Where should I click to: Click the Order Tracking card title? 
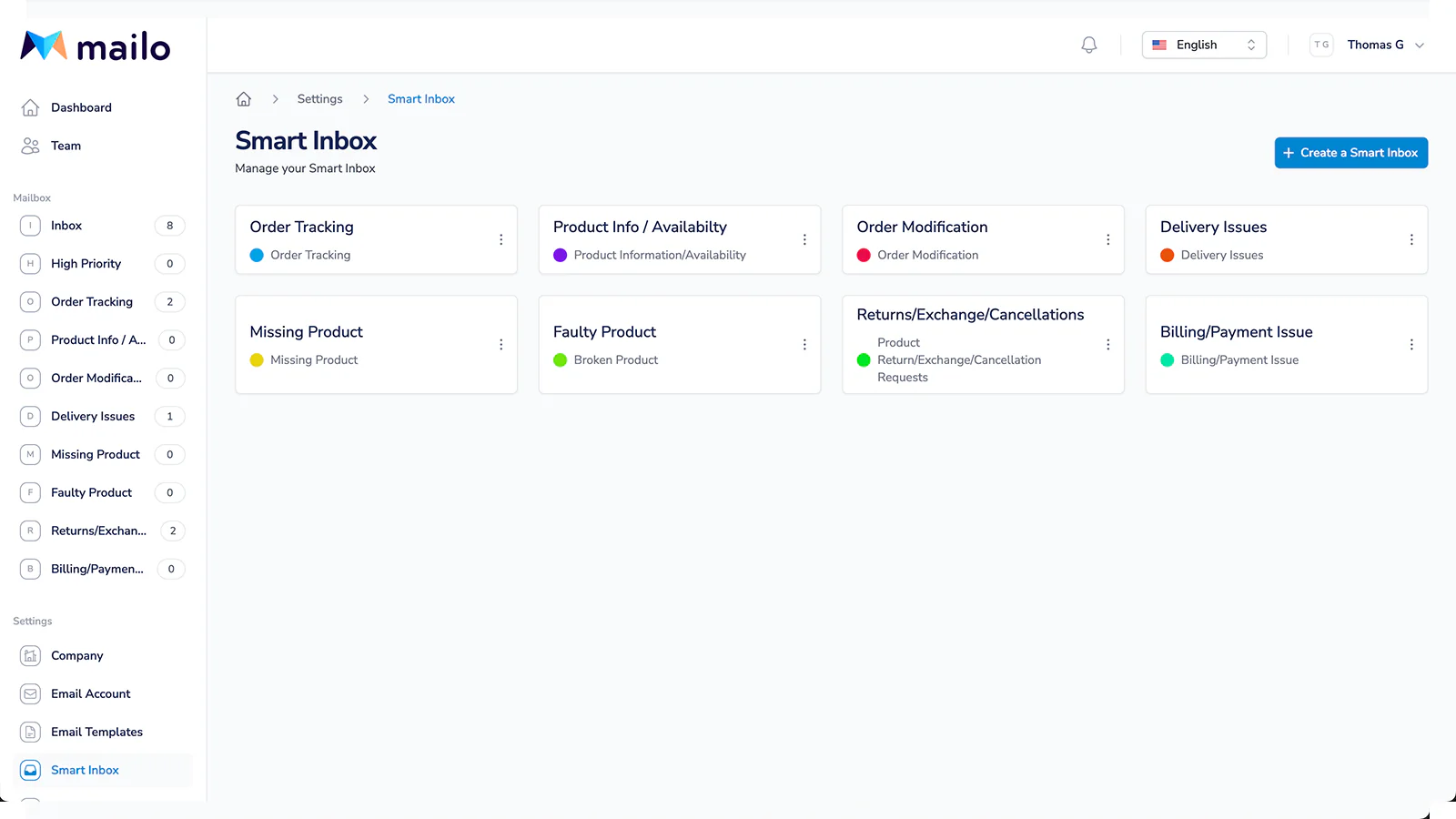[x=302, y=227]
